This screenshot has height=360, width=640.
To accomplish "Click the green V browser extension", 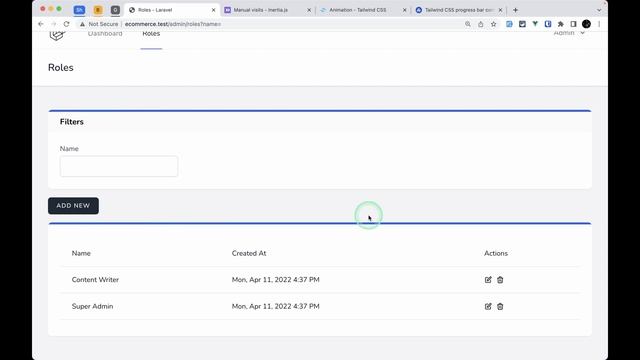I will pos(535,24).
